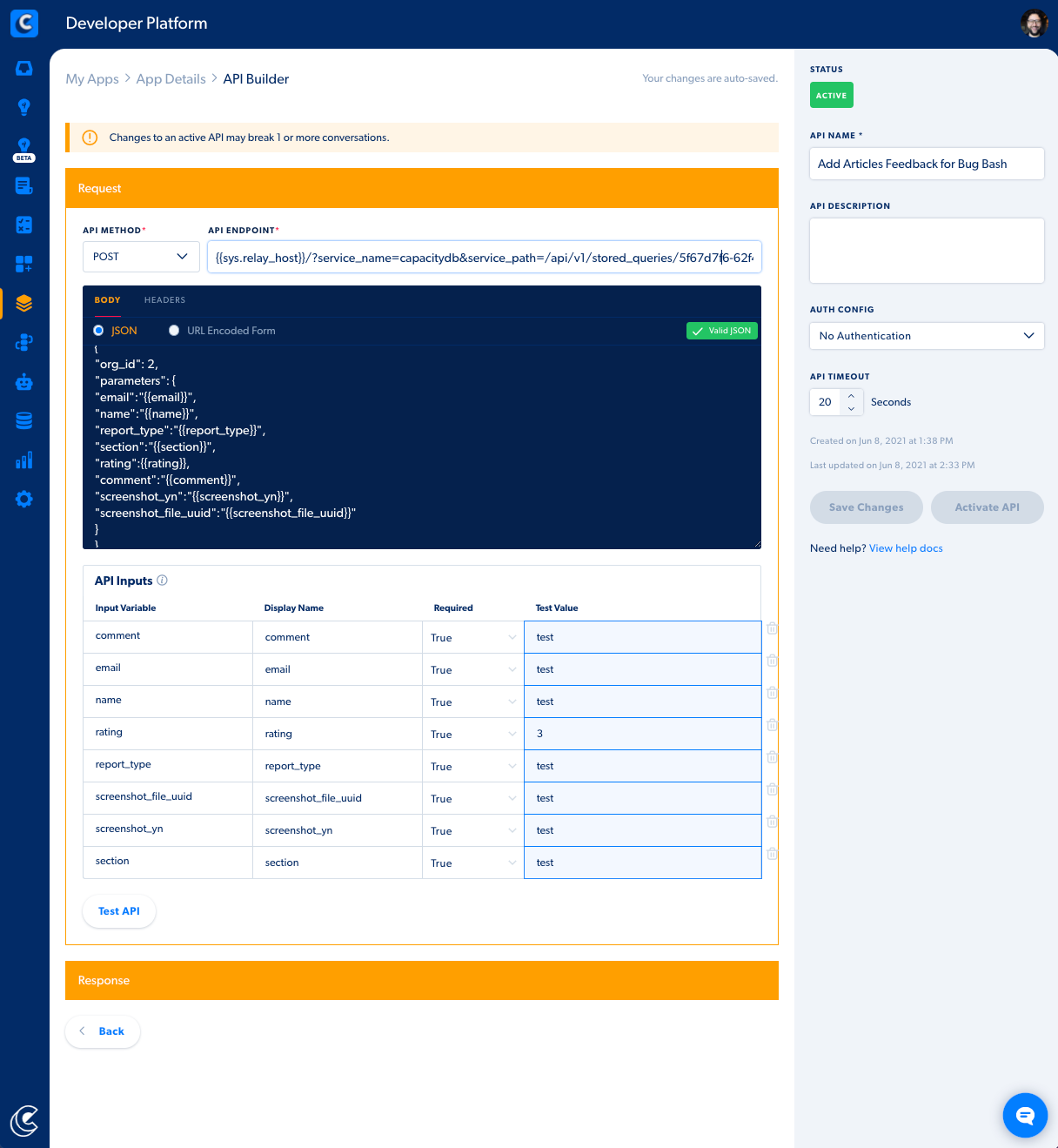Click the API Name text field
This screenshot has height=1148, width=1058.
click(x=927, y=164)
